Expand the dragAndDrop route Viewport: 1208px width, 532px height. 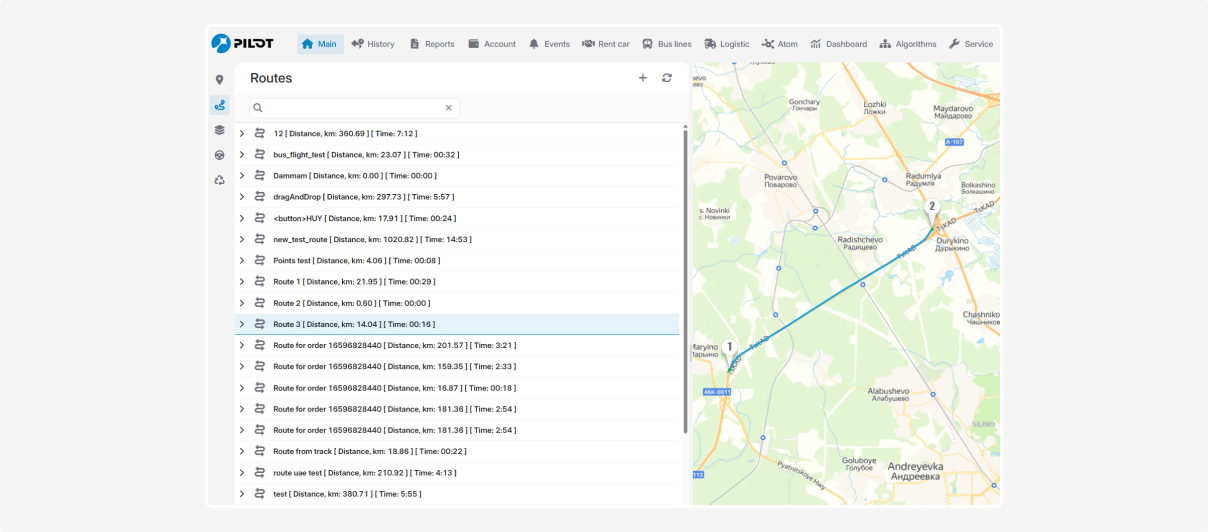[x=242, y=197]
